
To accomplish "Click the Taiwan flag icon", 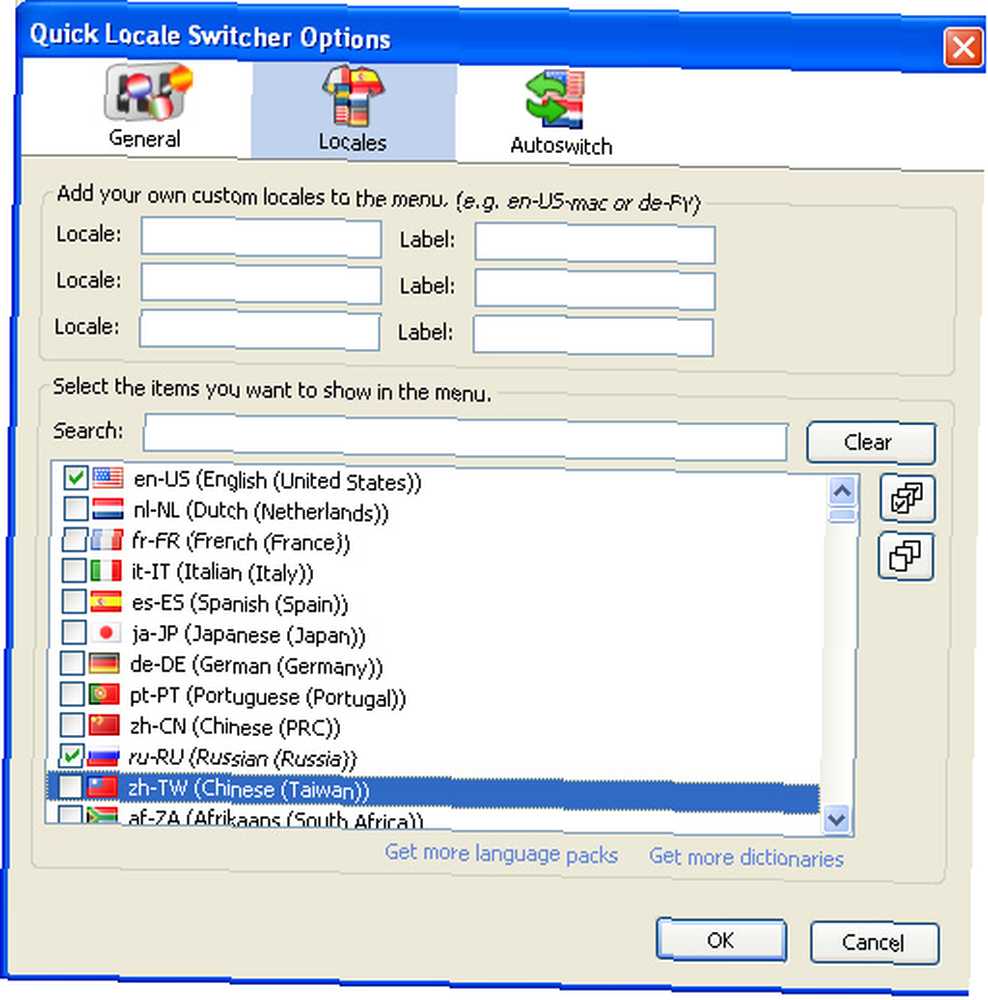I will [x=102, y=787].
